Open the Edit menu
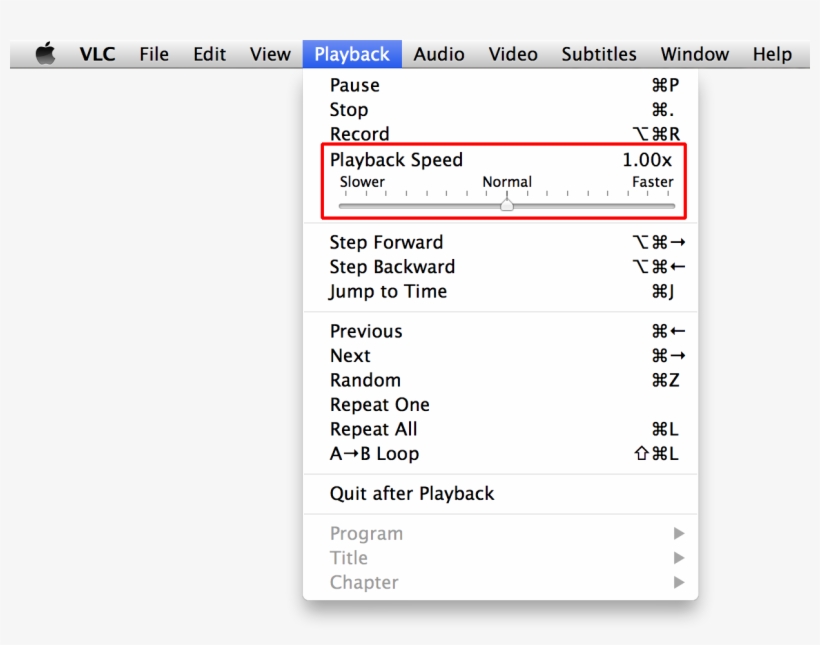820x645 pixels. (209, 54)
